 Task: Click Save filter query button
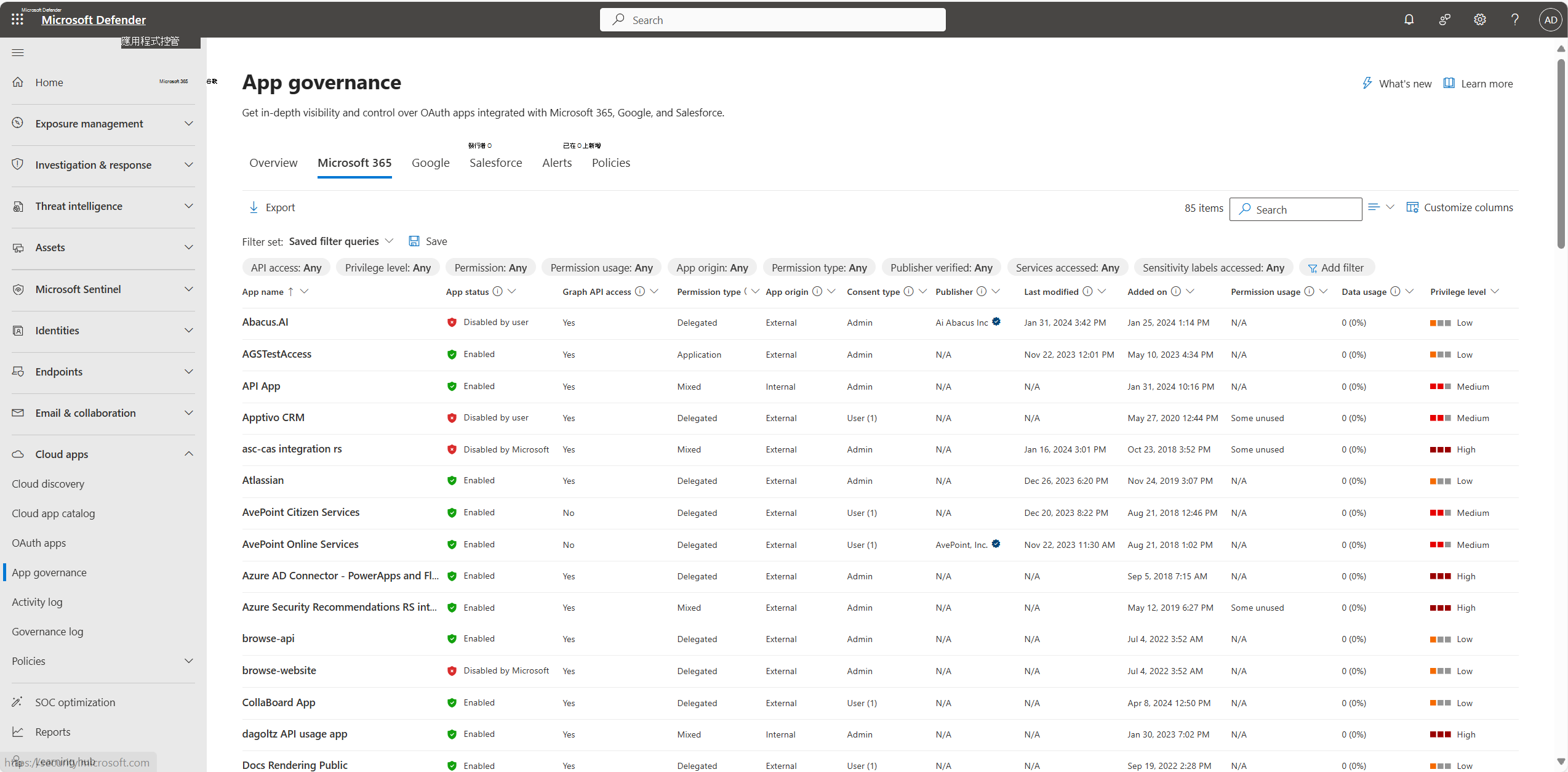tap(428, 241)
